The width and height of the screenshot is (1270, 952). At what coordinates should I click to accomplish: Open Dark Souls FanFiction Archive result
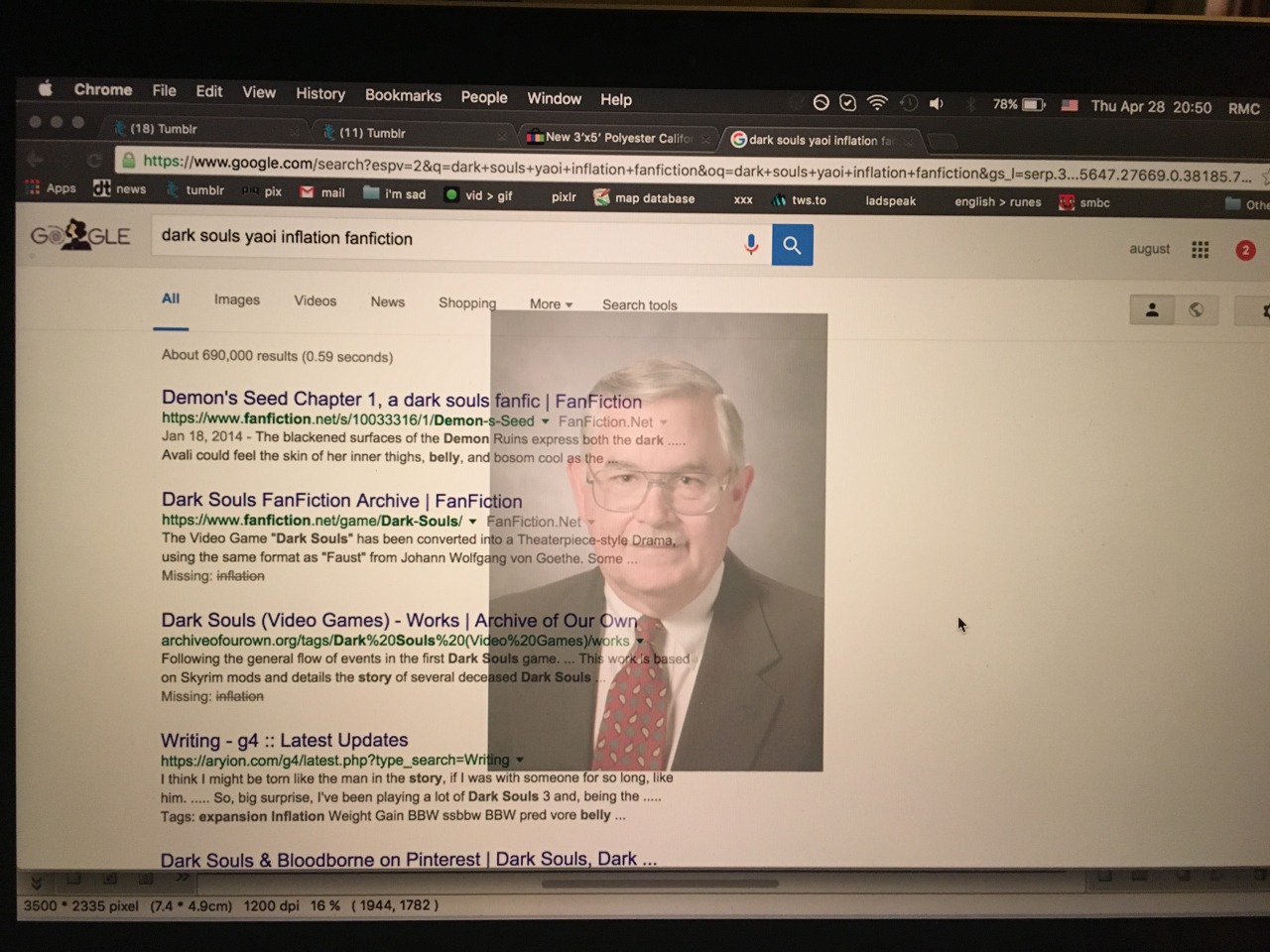(341, 500)
